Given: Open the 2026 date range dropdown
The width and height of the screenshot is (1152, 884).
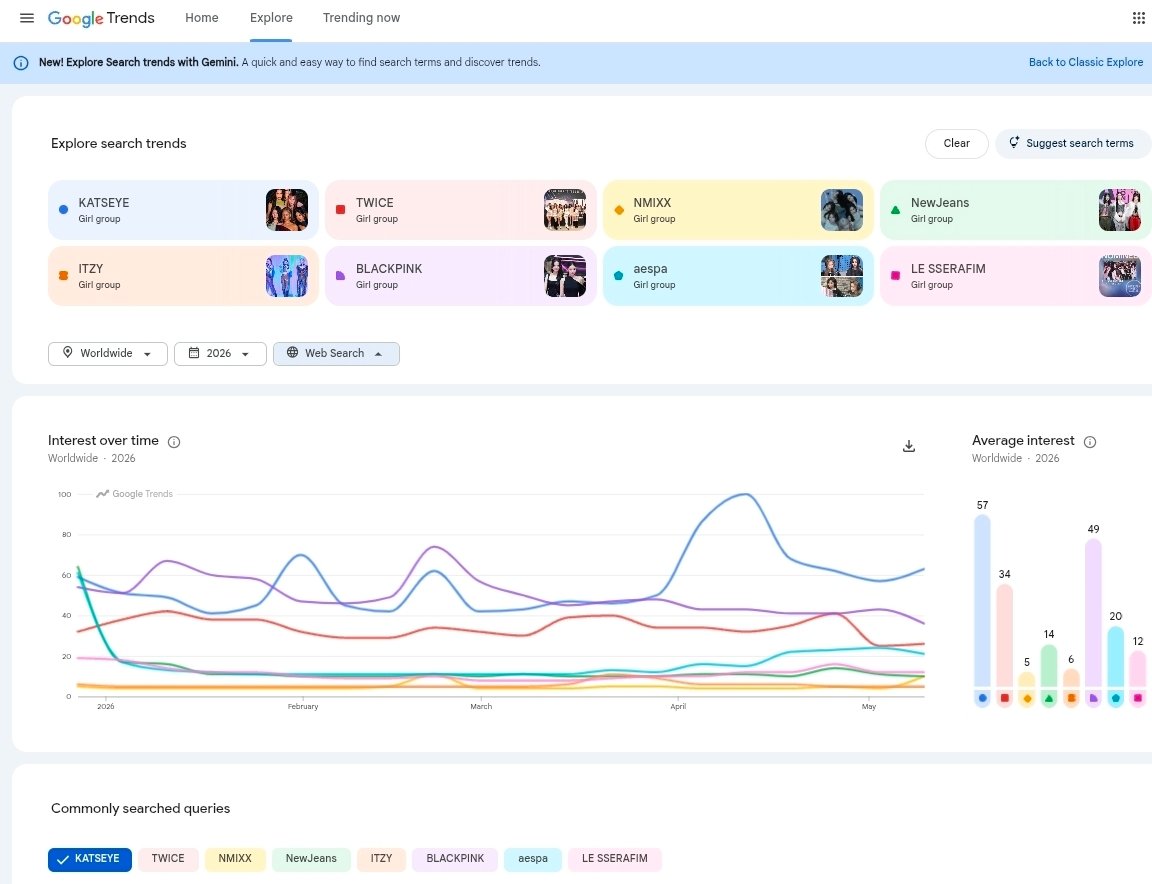Looking at the screenshot, I should click(220, 353).
